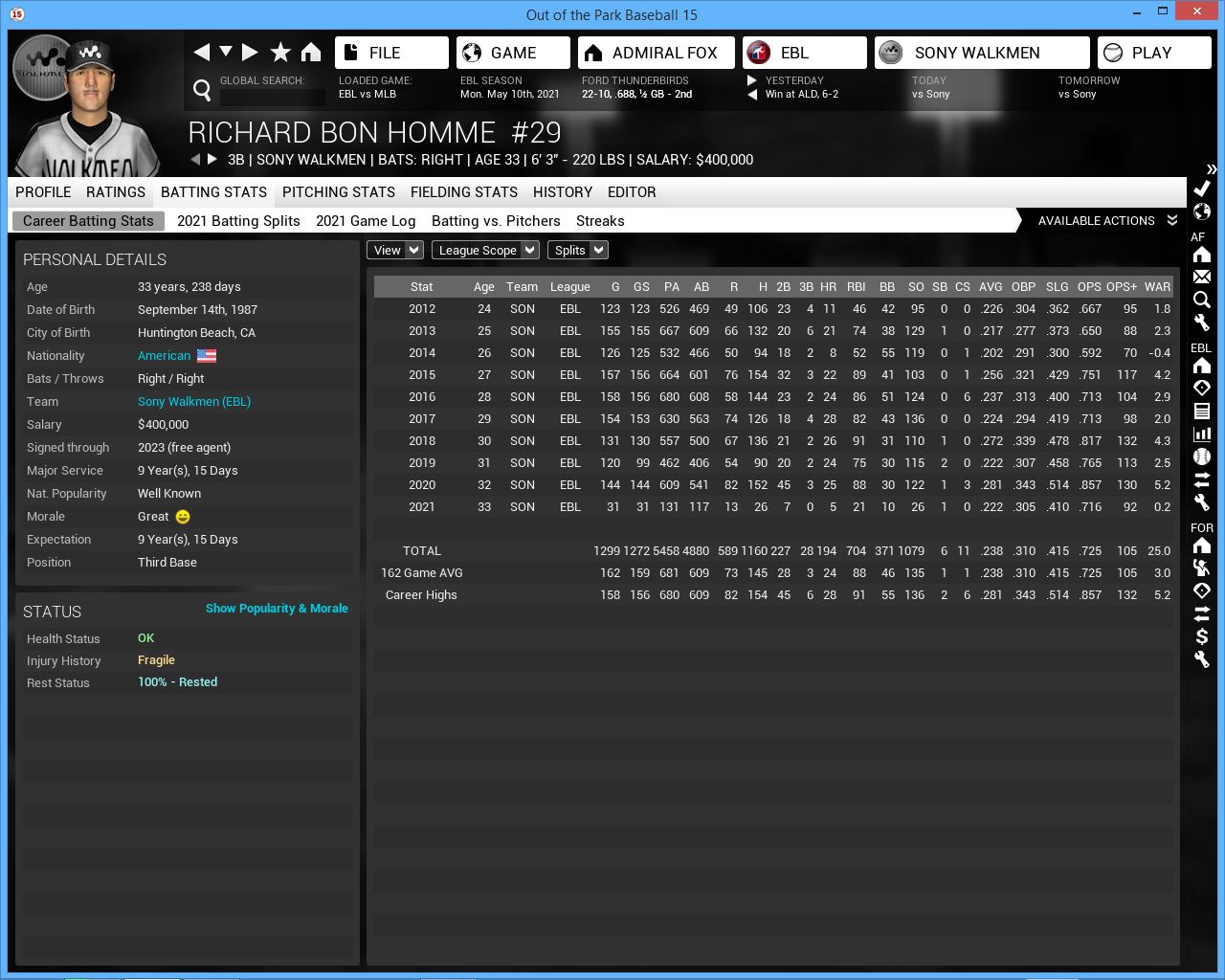The width and height of the screenshot is (1225, 980).
Task: Open the FOR section home icon
Action: [x=1202, y=546]
